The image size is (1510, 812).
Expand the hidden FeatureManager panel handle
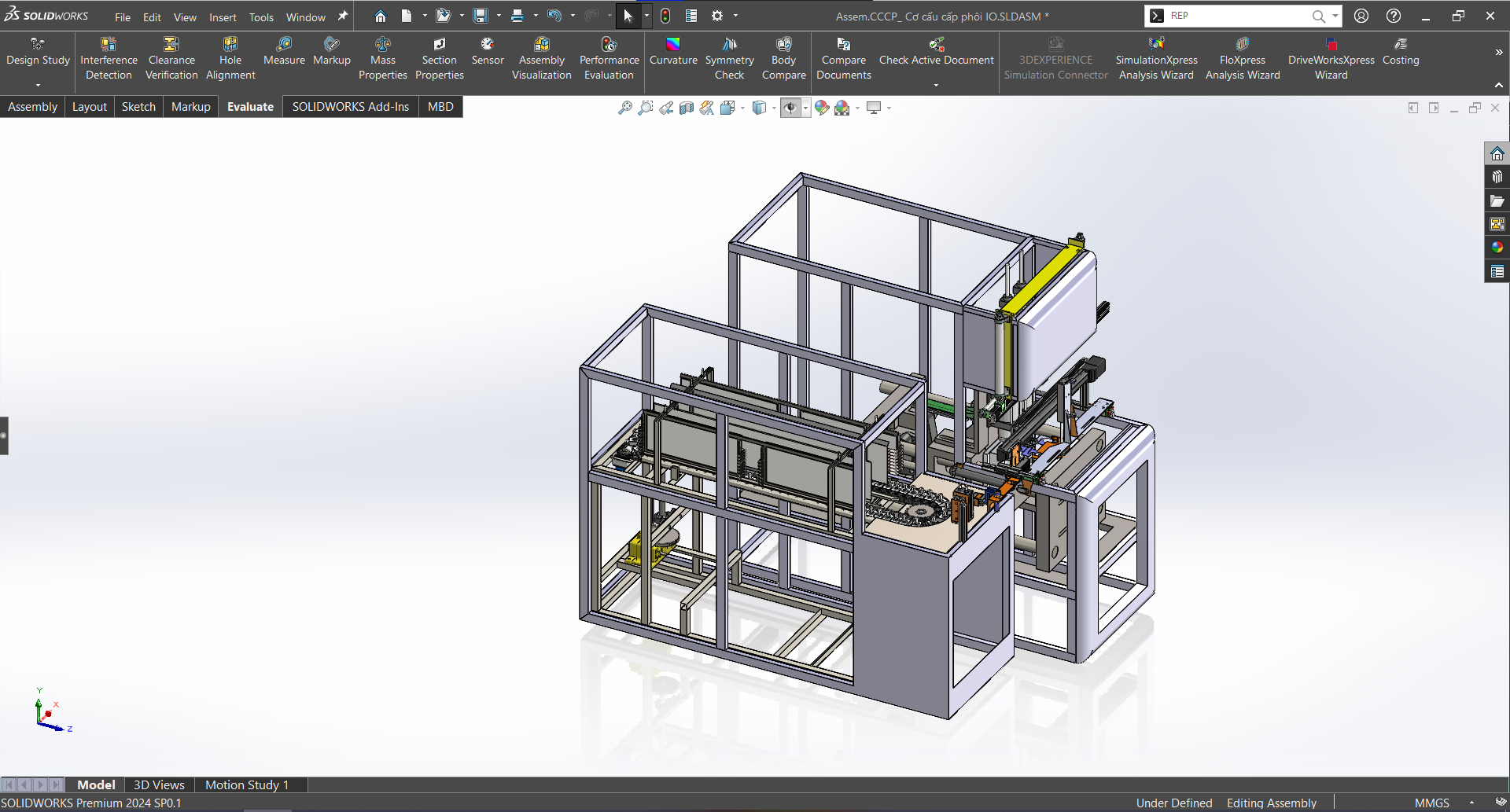[x=4, y=435]
